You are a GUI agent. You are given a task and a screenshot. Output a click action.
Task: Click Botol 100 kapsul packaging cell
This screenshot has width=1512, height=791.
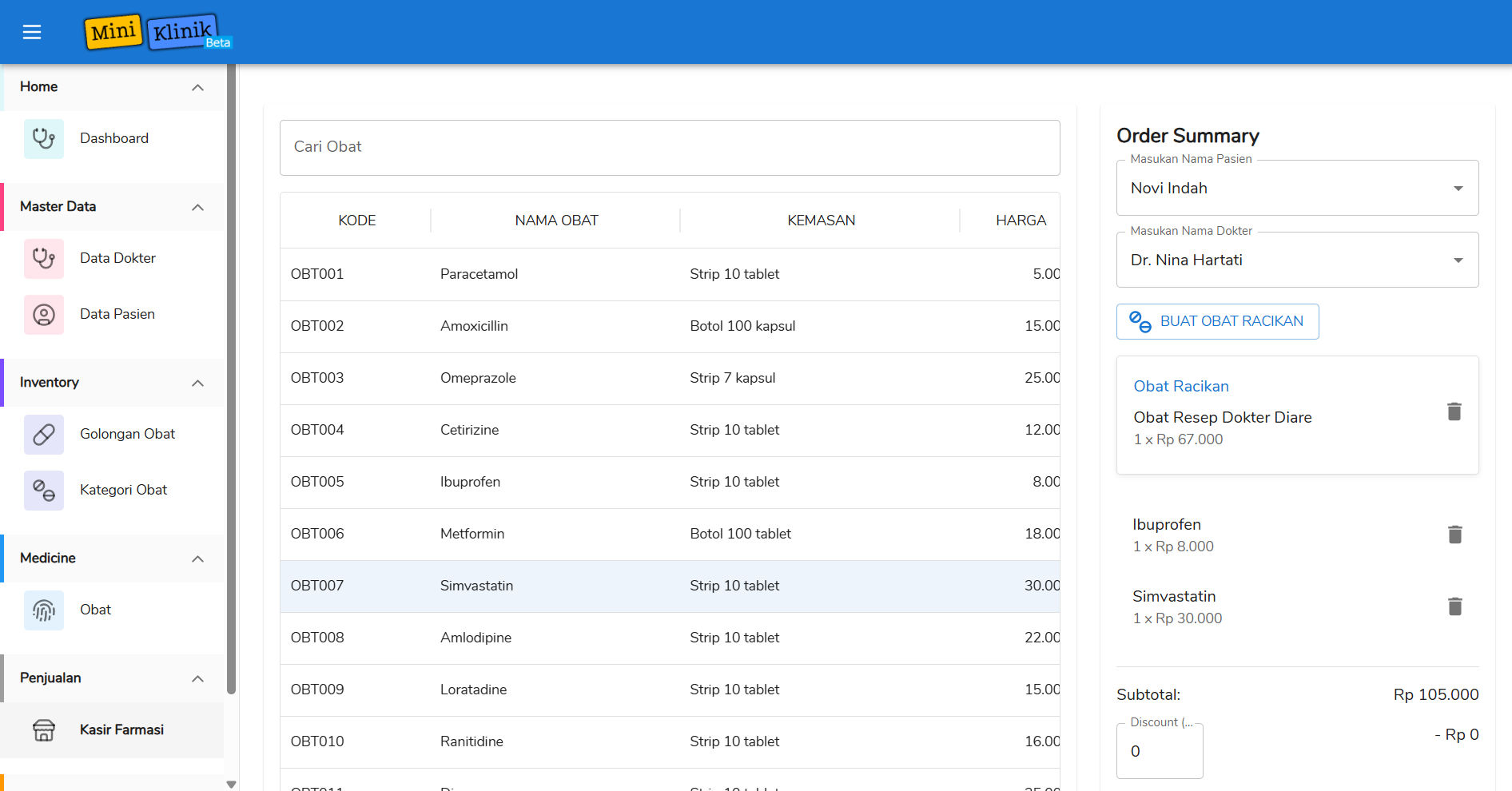pyautogui.click(x=742, y=327)
